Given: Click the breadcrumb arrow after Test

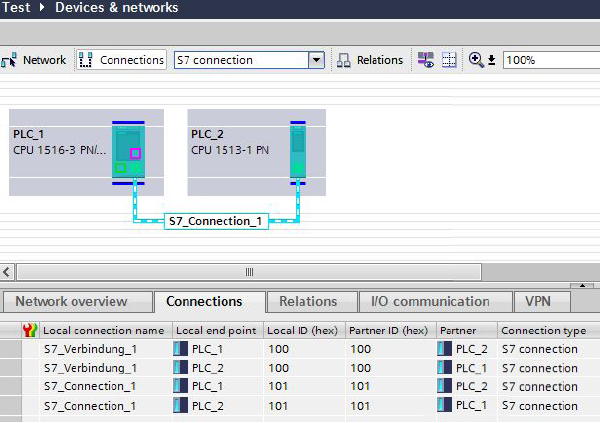Looking at the screenshot, I should pyautogui.click(x=42, y=7).
